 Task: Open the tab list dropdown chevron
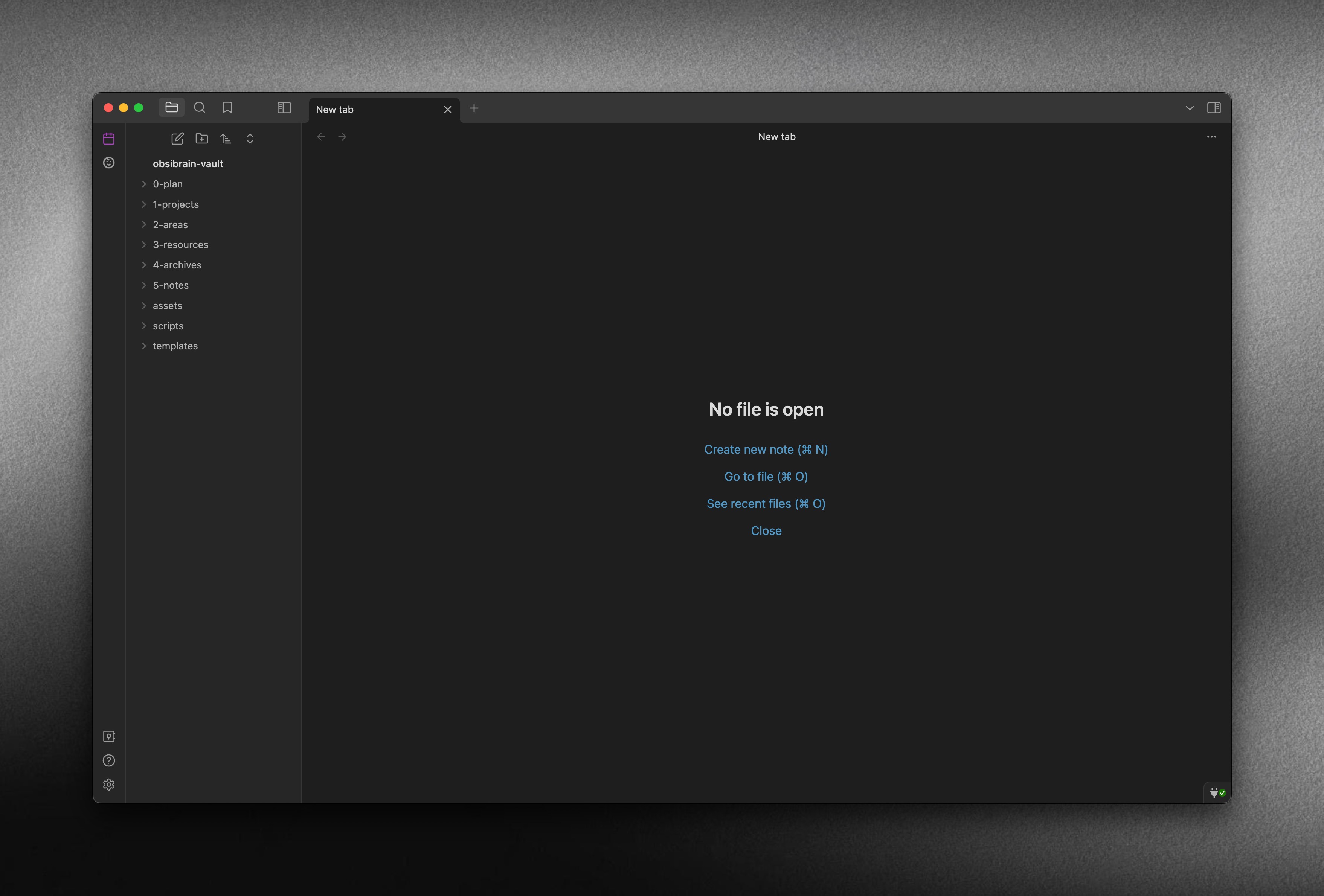pyautogui.click(x=1190, y=108)
